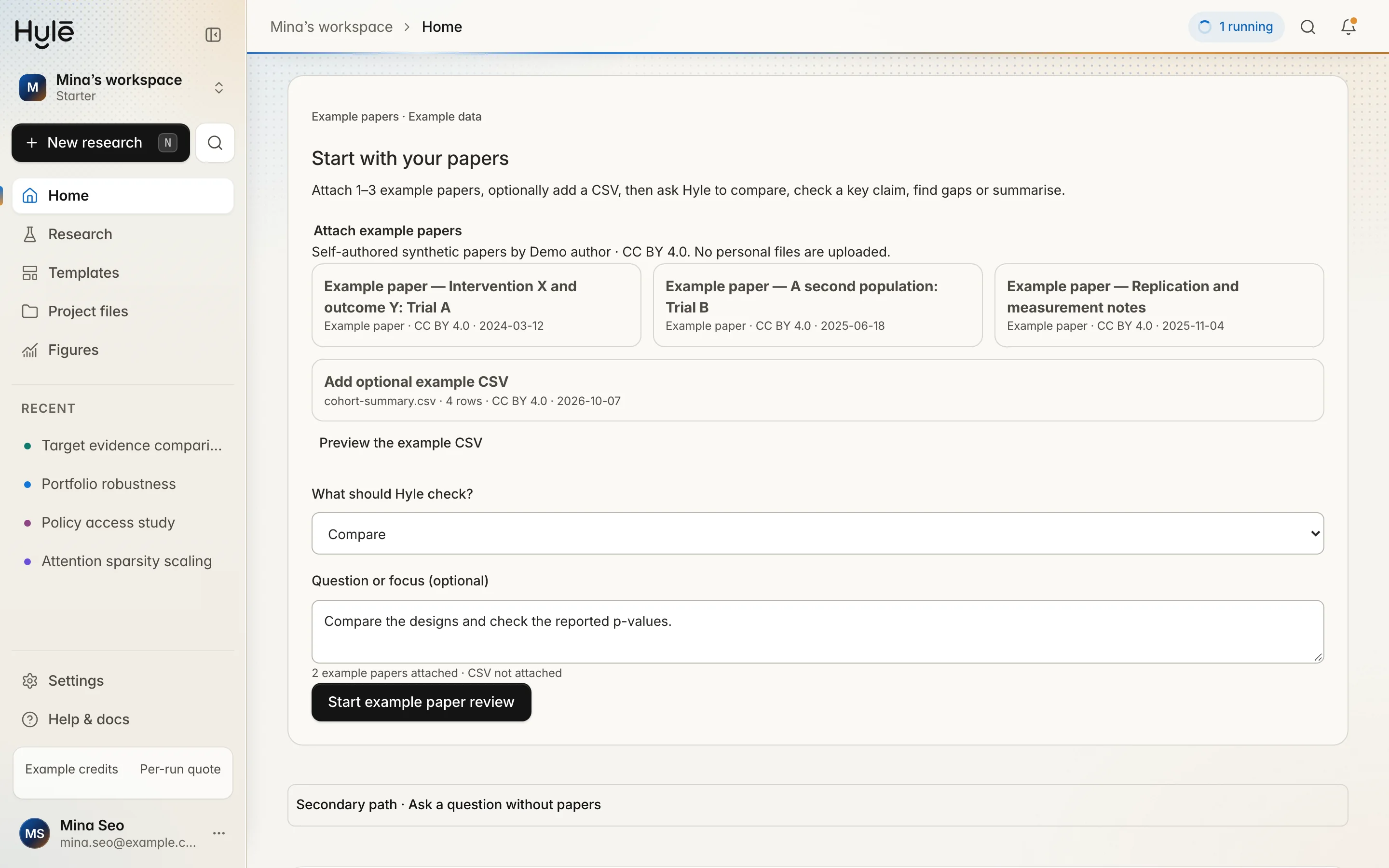
Task: Open the Example credits per-run quote card
Action: pos(123,773)
